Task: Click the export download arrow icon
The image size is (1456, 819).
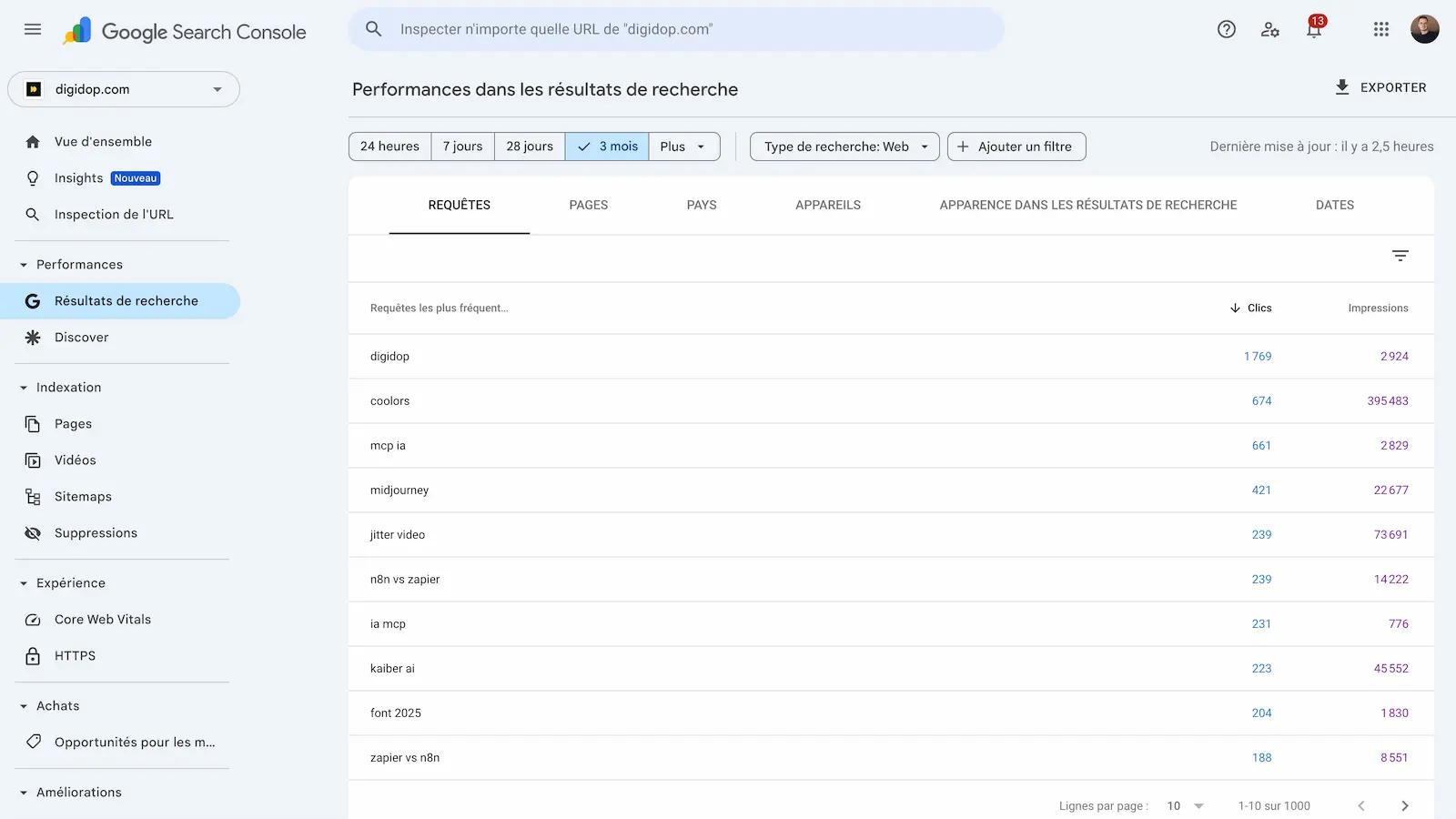Action: 1342,87
